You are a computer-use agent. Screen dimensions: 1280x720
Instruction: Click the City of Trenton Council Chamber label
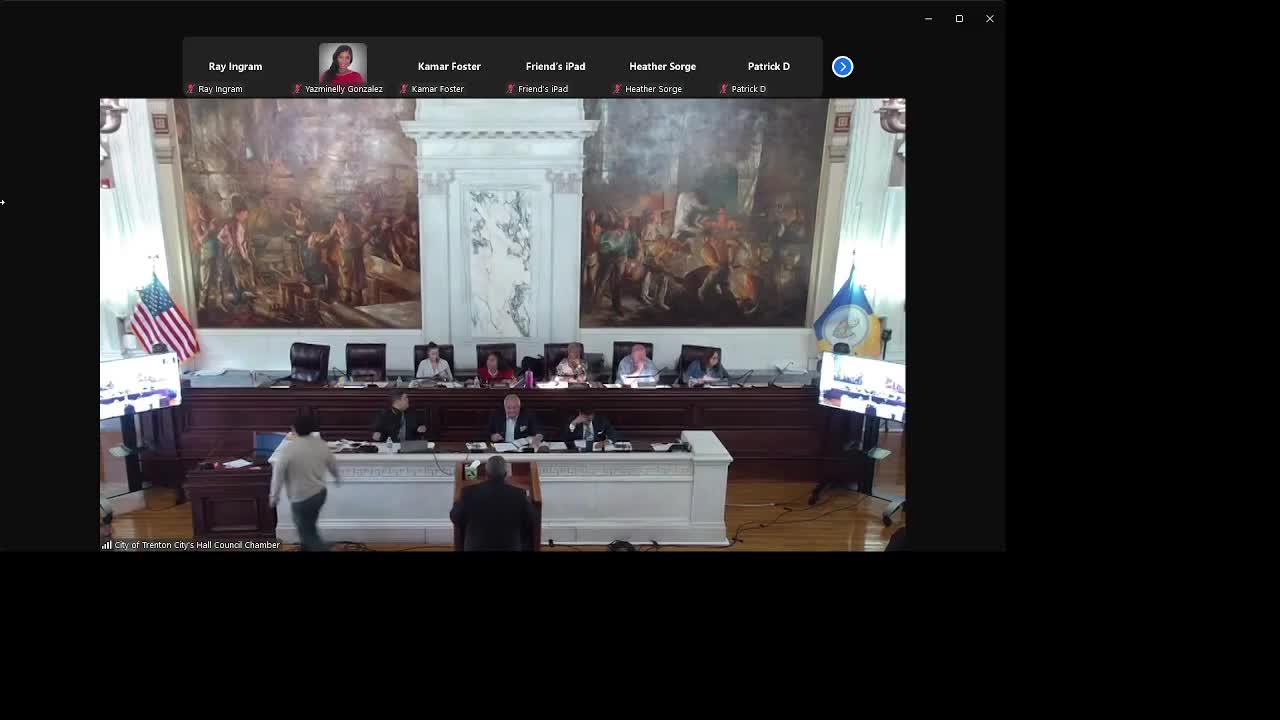click(197, 545)
